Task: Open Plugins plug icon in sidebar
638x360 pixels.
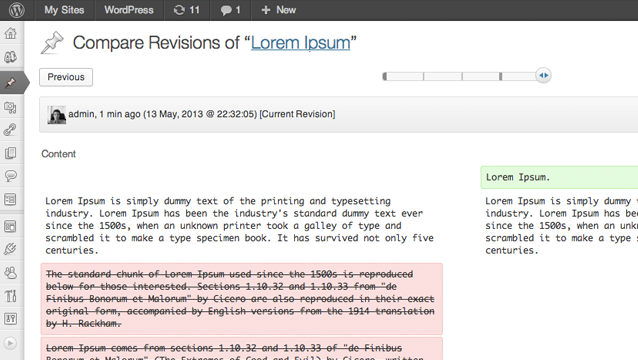Action: coord(11,249)
